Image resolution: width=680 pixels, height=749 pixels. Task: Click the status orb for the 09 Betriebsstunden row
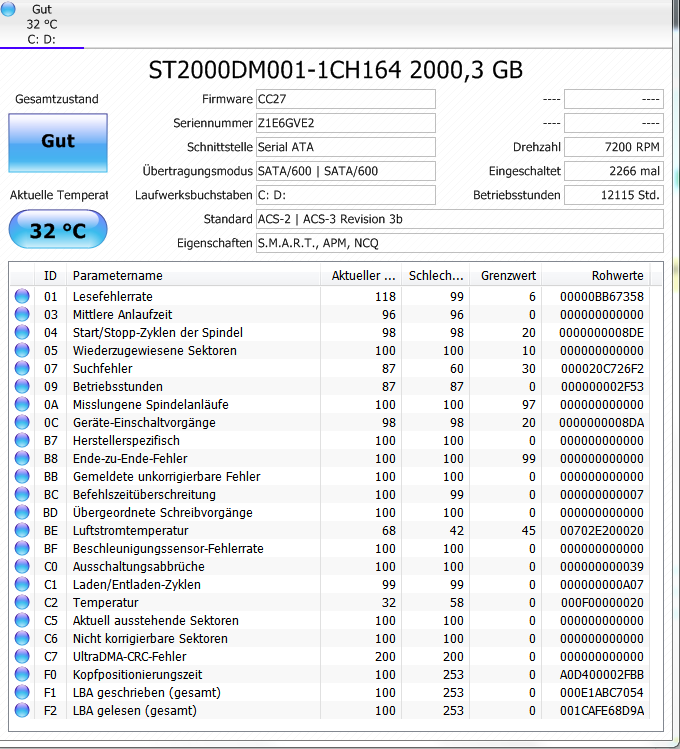point(22,386)
